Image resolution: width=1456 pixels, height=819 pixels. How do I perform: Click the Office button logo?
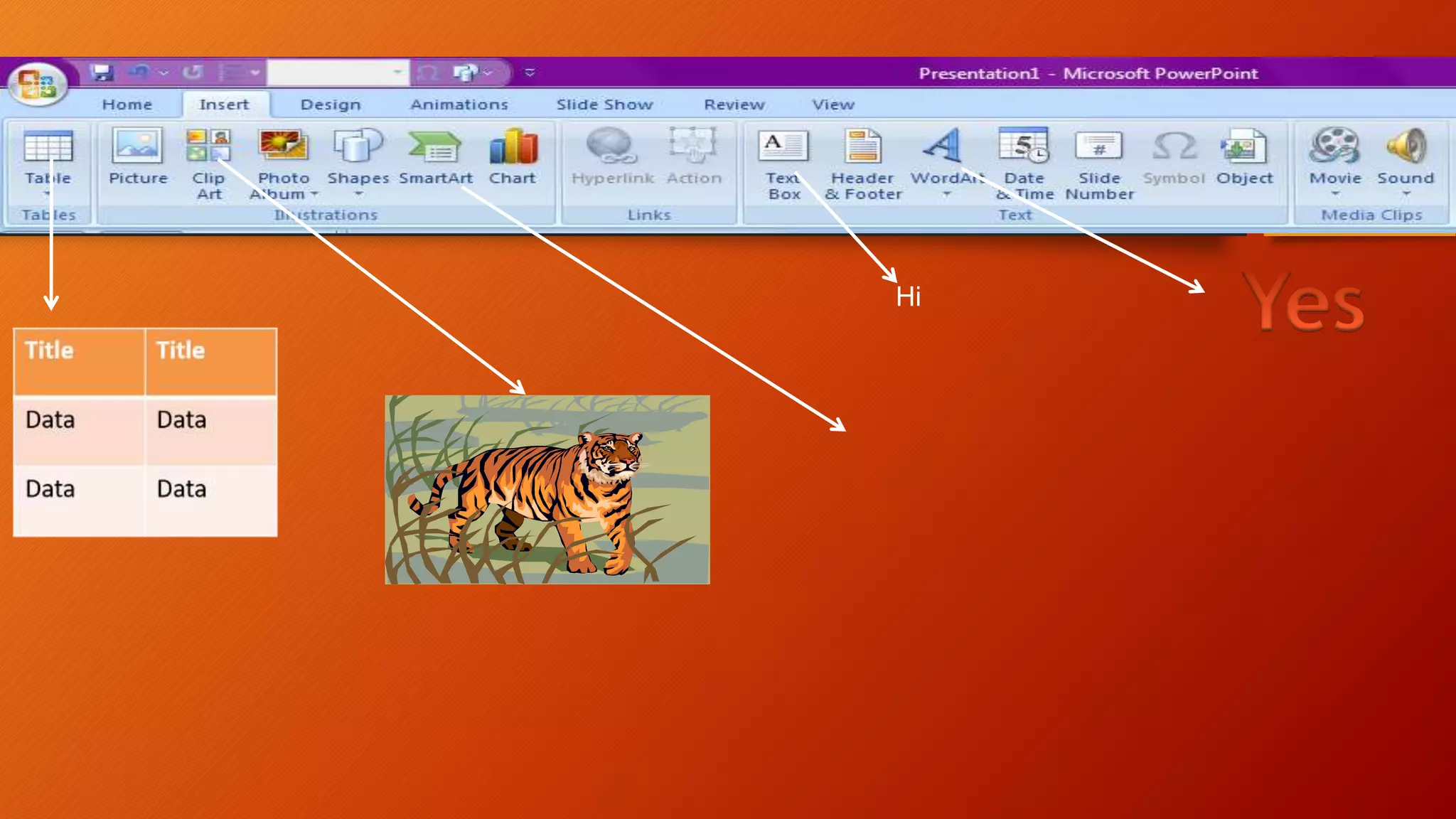point(37,85)
